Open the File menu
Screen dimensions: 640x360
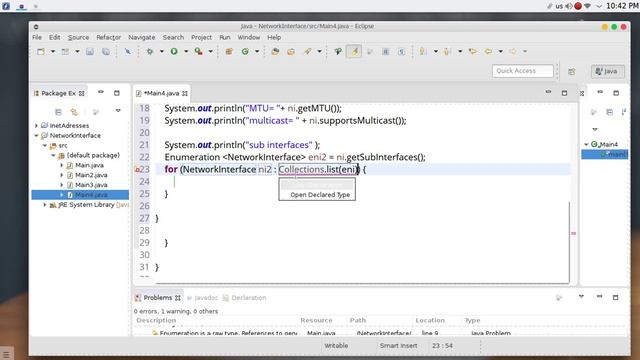37,37
